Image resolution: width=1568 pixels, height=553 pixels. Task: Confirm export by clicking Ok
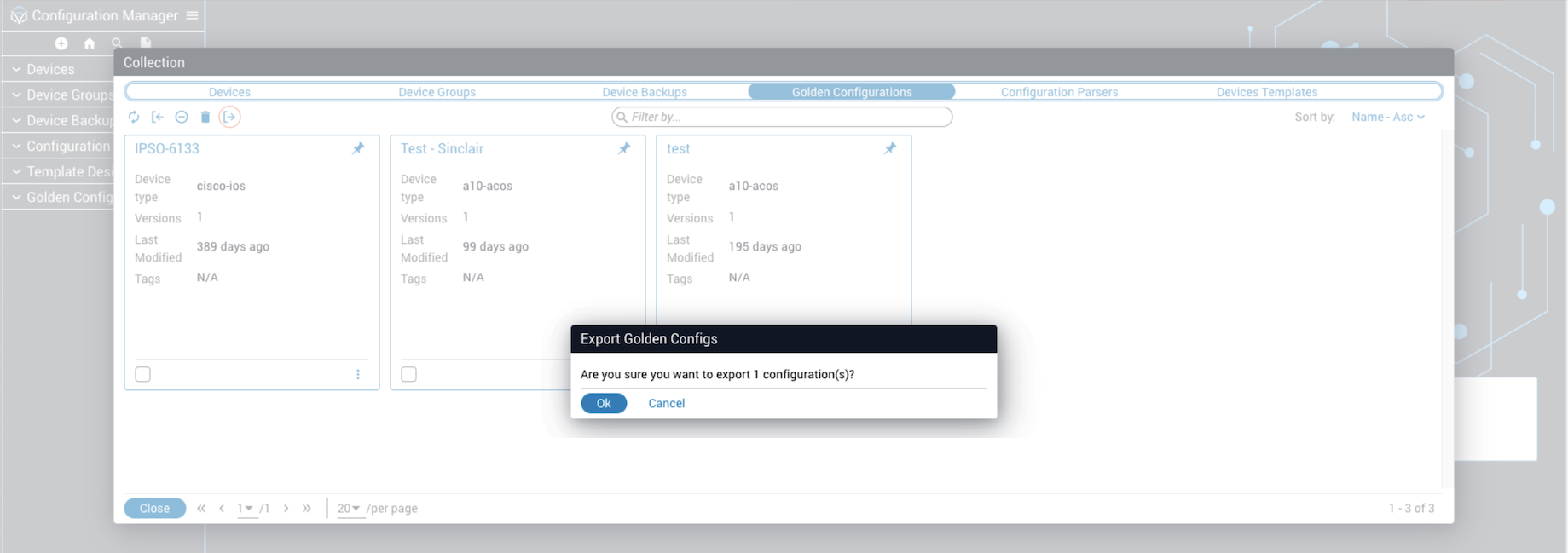click(604, 404)
